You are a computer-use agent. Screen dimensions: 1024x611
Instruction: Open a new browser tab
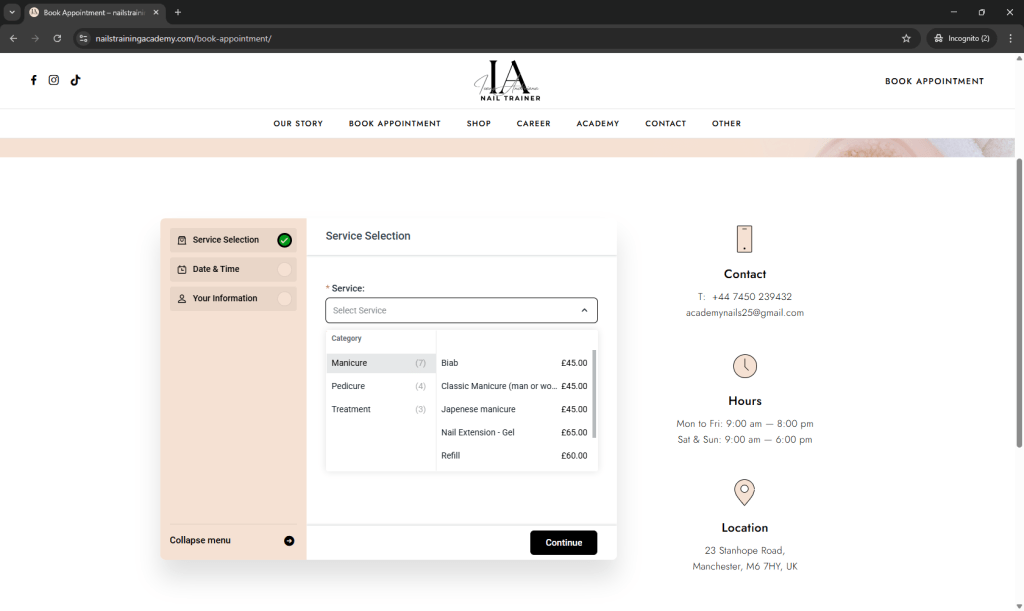pos(178,12)
